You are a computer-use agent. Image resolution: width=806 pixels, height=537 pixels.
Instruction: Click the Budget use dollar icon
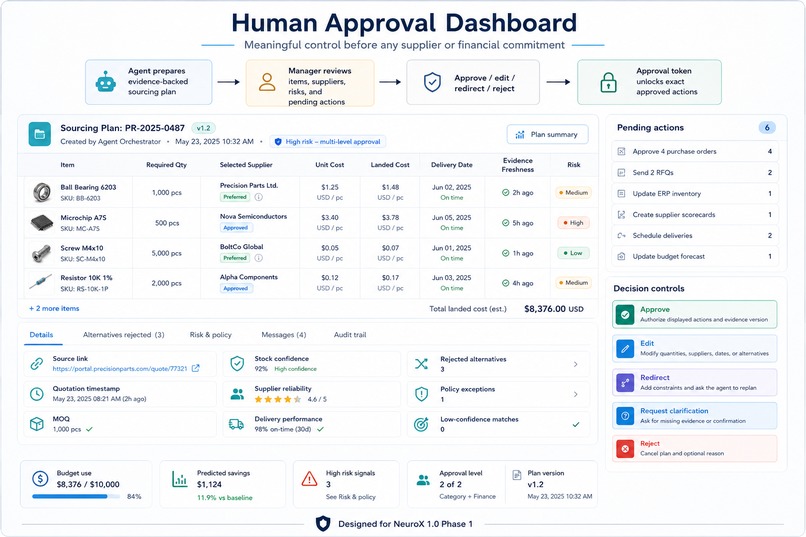pos(40,478)
